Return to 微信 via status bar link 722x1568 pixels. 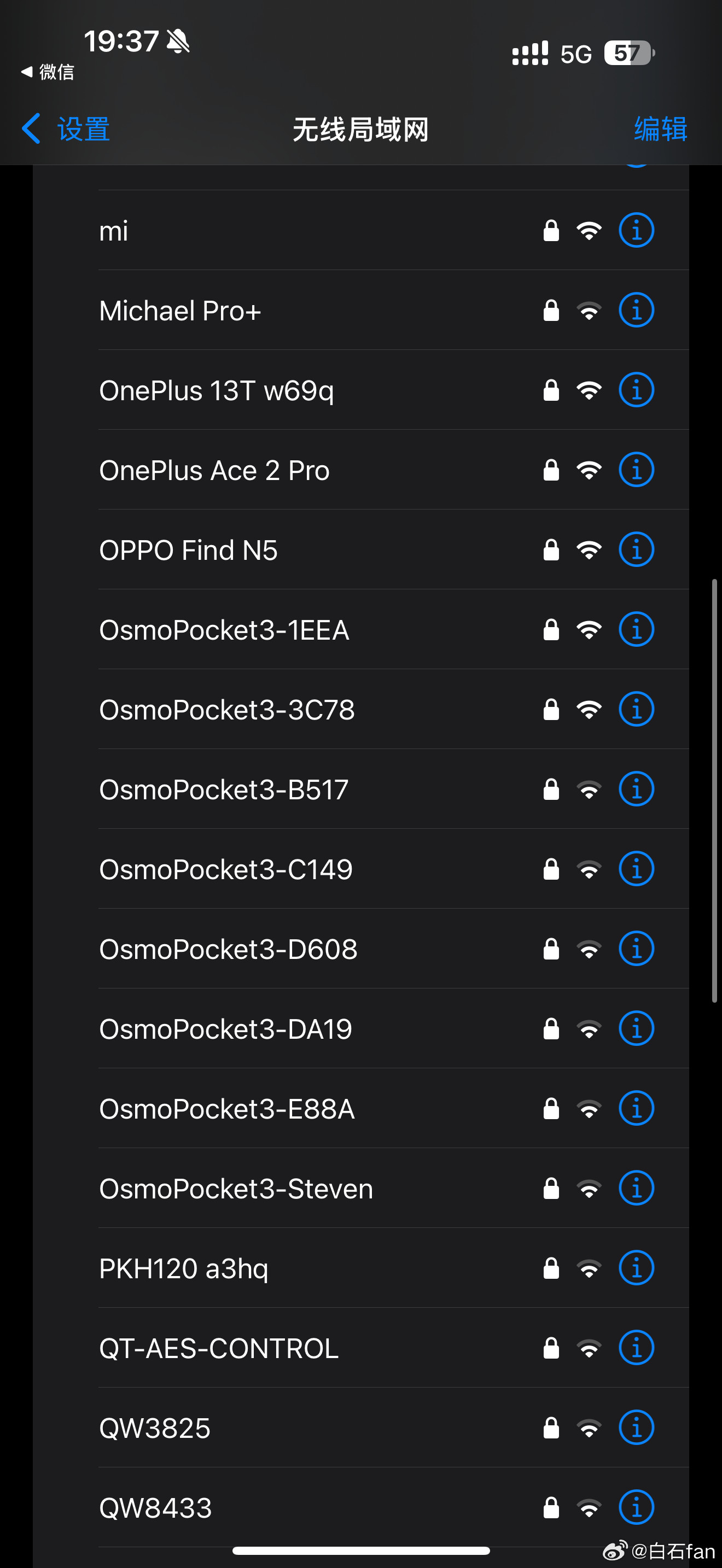[x=48, y=72]
